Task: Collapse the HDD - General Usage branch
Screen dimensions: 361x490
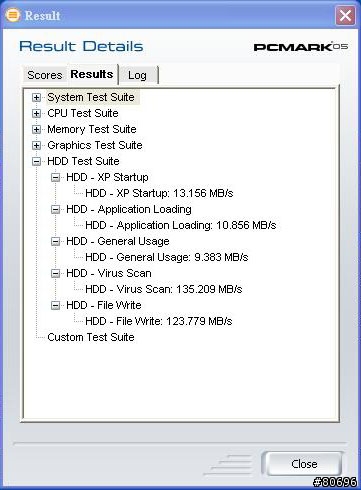Action: [55, 241]
